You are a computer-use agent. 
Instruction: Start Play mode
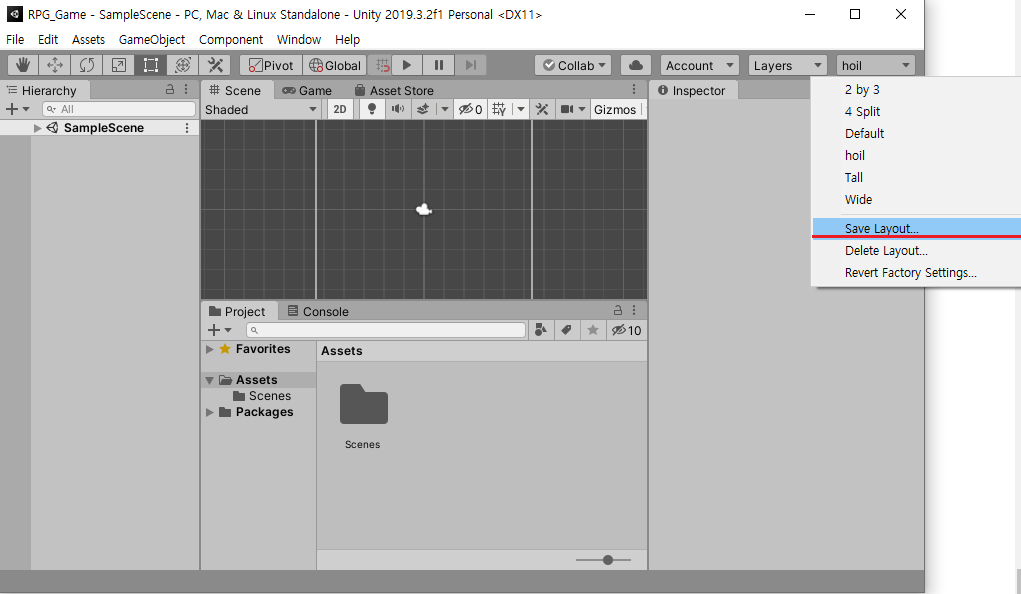[x=407, y=65]
